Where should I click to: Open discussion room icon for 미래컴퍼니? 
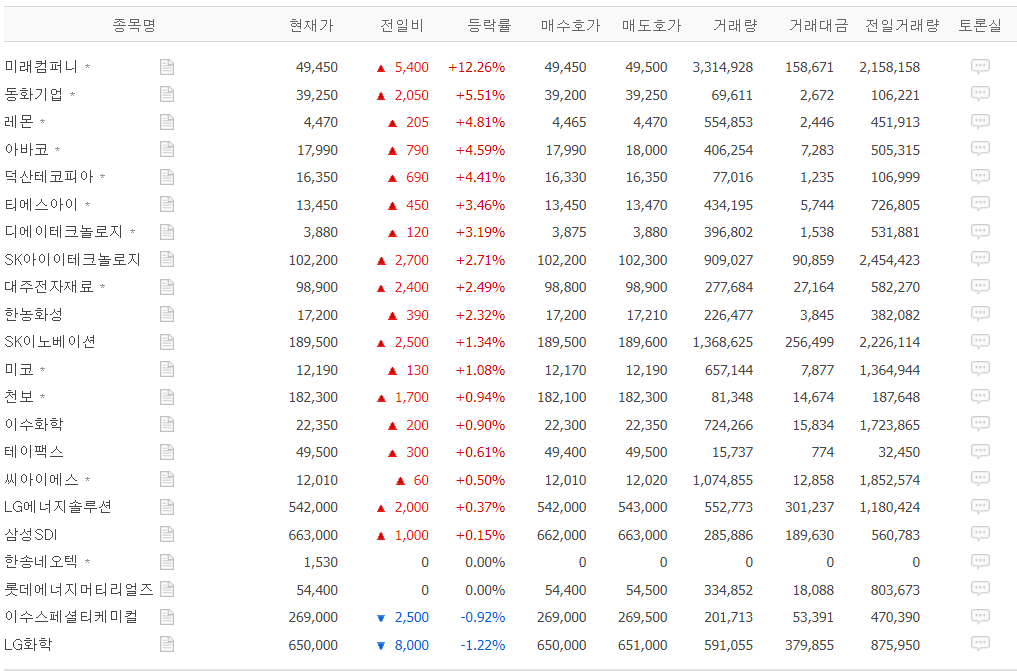980,66
